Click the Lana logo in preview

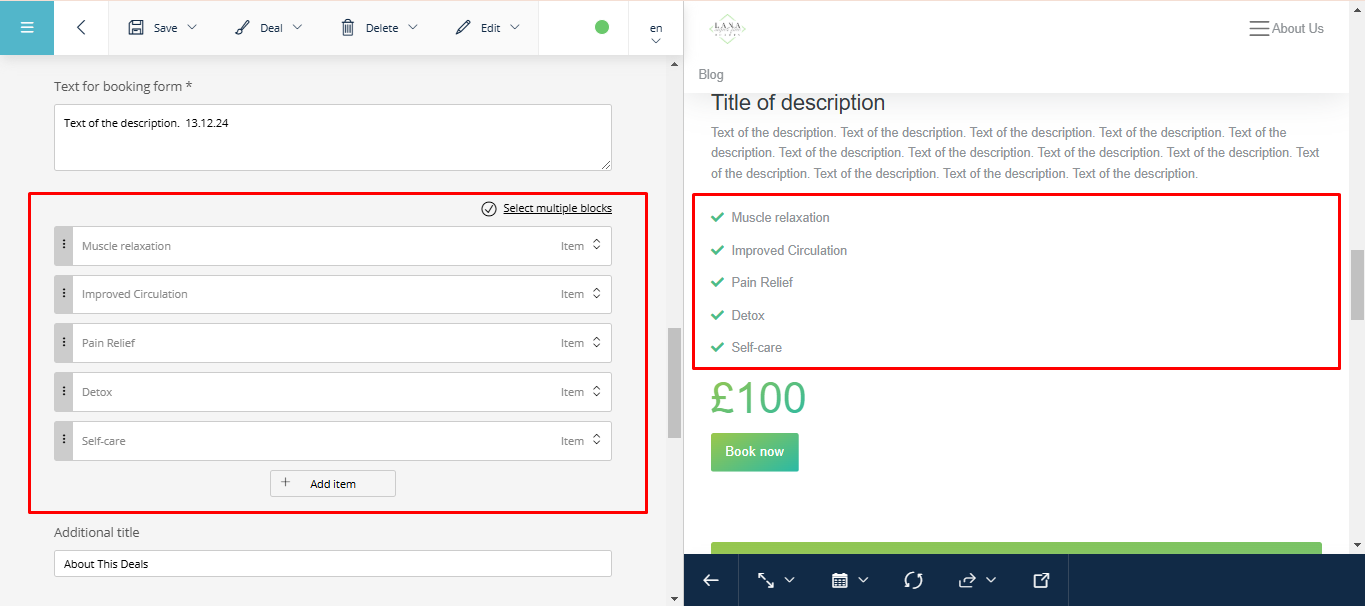point(727,29)
